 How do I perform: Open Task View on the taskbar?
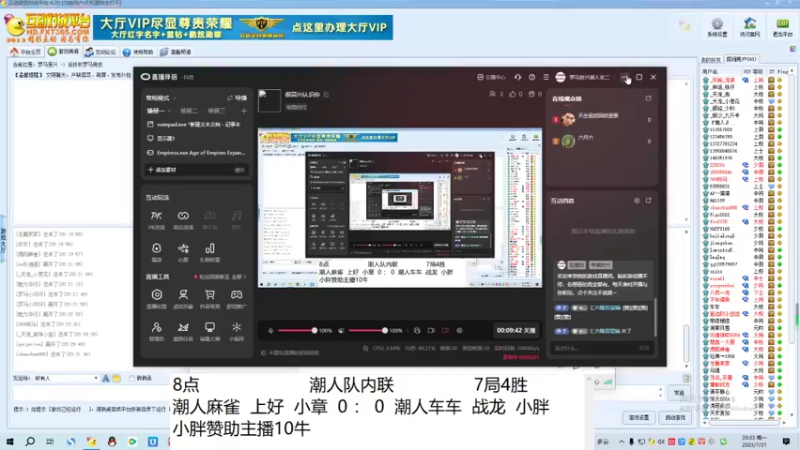coord(50,441)
